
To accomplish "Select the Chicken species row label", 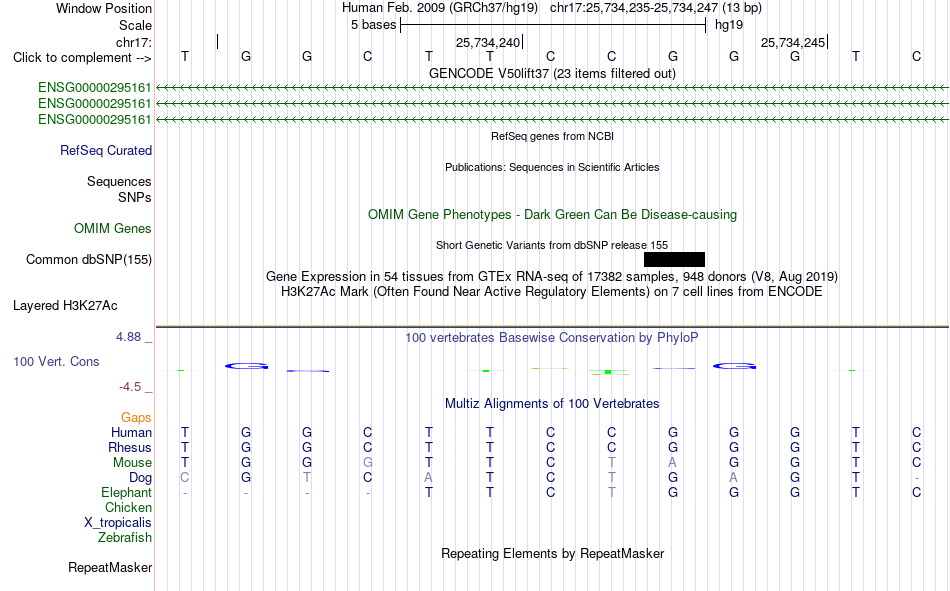I will pyautogui.click(x=128, y=507).
